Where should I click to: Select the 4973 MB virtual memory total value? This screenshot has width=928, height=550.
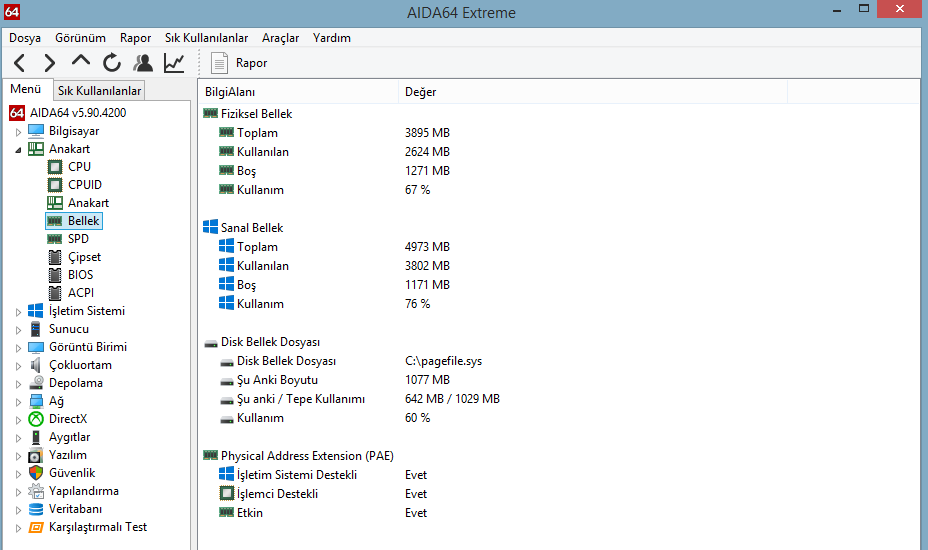427,246
